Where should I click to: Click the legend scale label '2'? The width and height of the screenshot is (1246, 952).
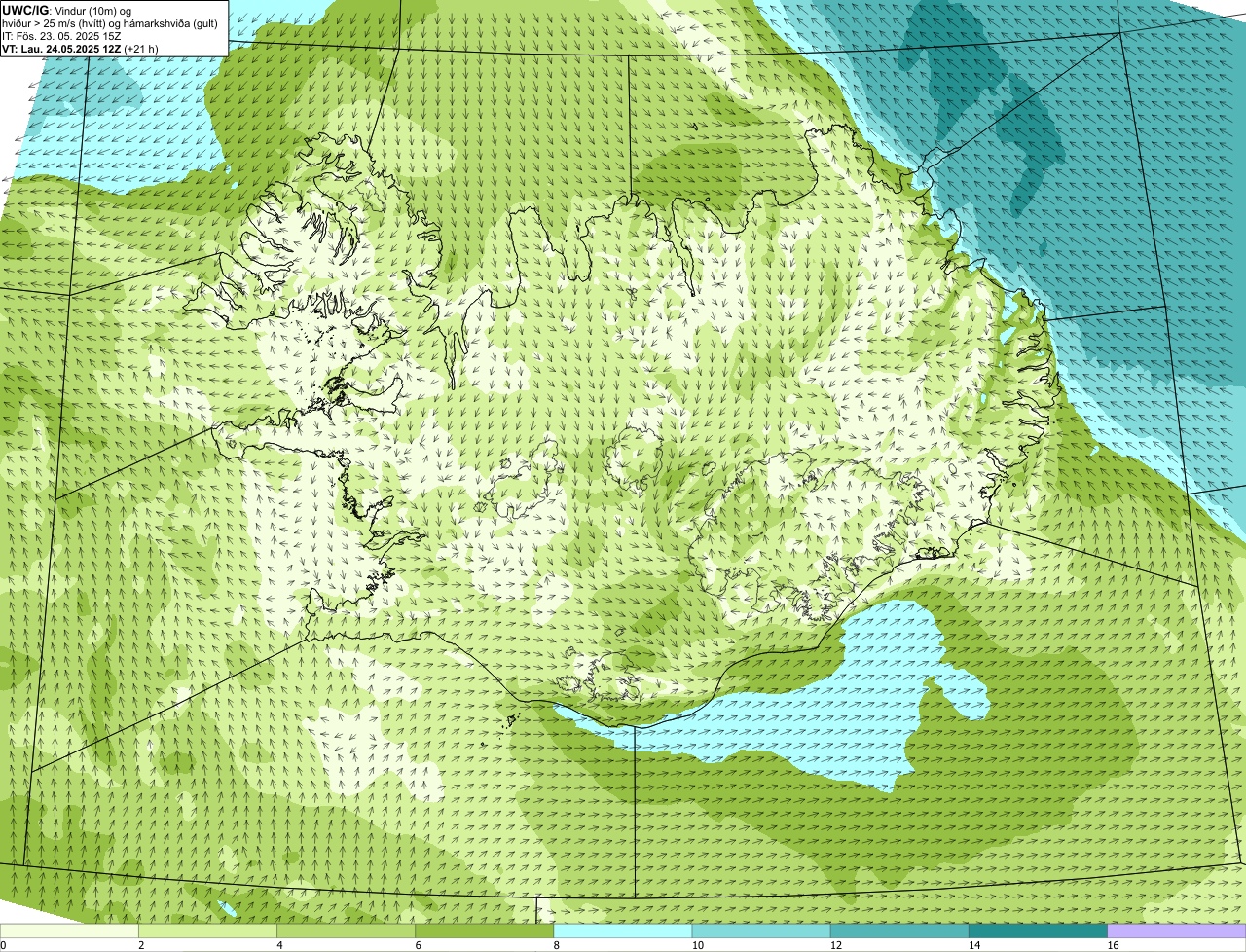click(141, 945)
